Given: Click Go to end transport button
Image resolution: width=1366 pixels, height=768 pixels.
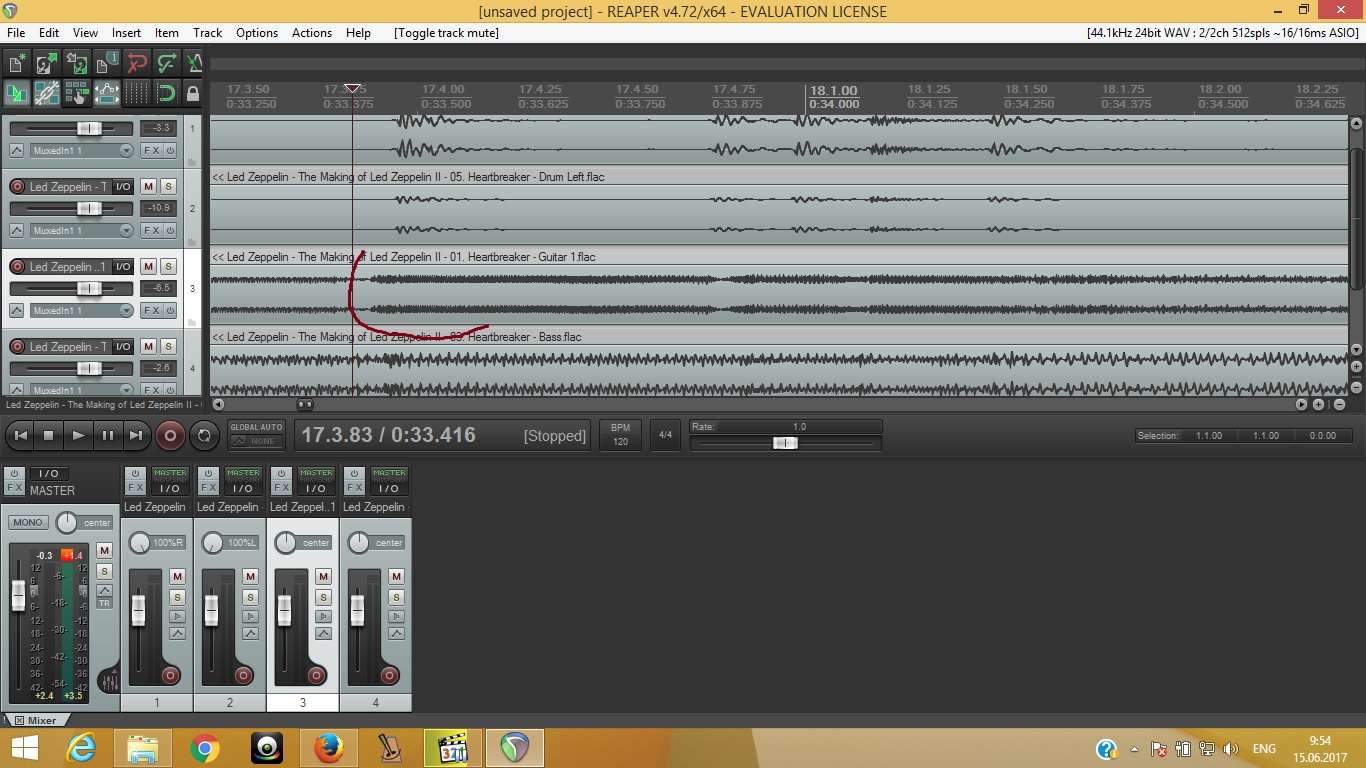Looking at the screenshot, I should click(x=135, y=435).
